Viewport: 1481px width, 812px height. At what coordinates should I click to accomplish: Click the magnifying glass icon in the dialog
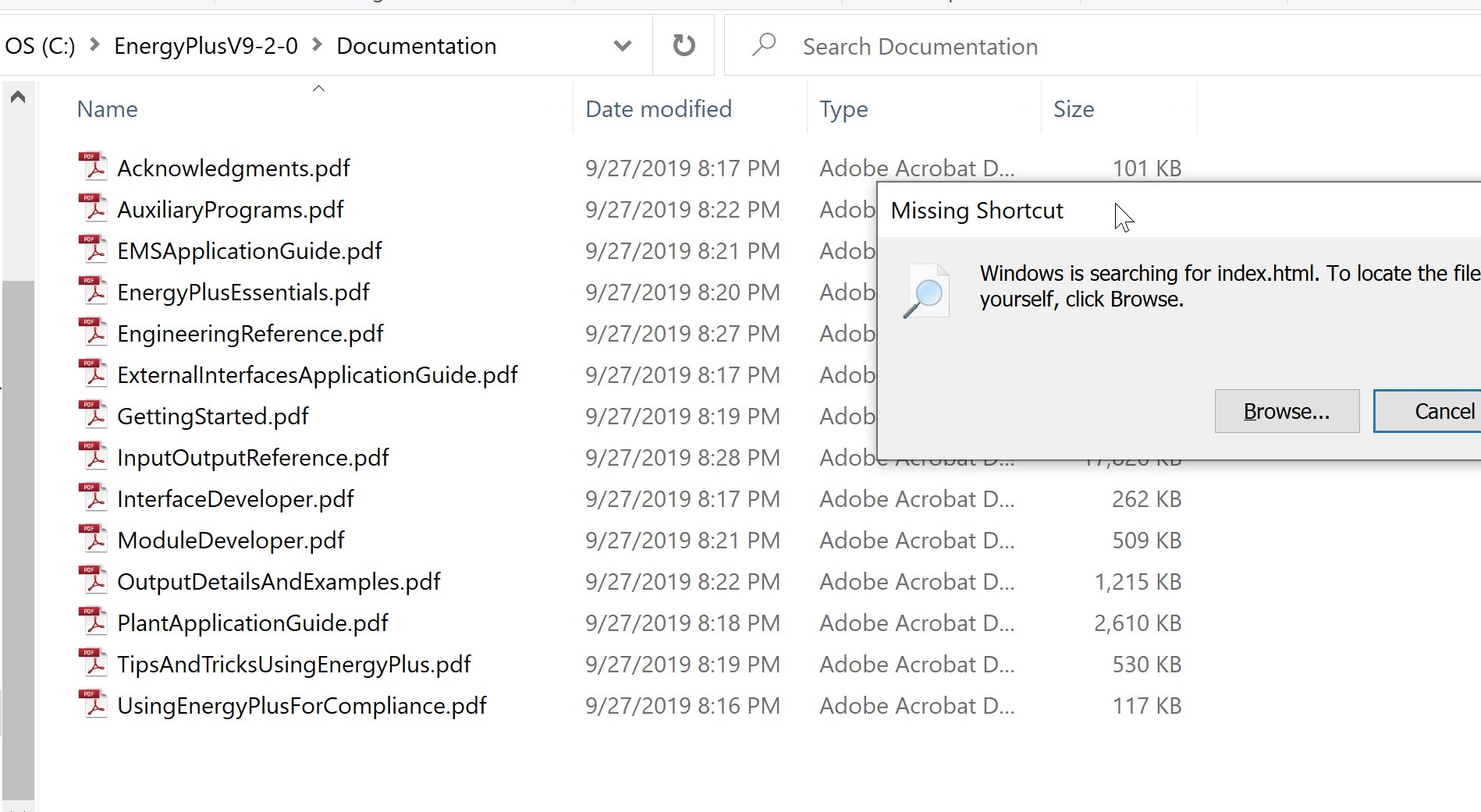(925, 290)
